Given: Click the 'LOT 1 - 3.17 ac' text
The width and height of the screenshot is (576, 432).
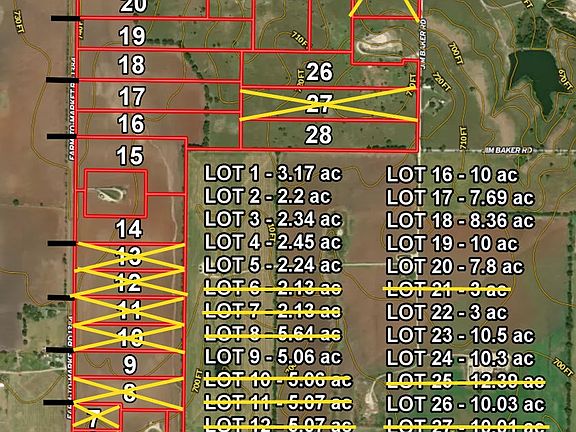Looking at the screenshot, I should (273, 173).
